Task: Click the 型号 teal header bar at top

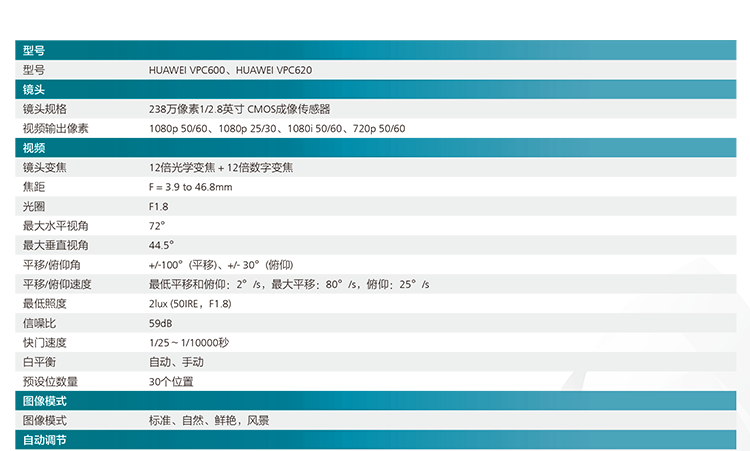Action: tap(380, 50)
